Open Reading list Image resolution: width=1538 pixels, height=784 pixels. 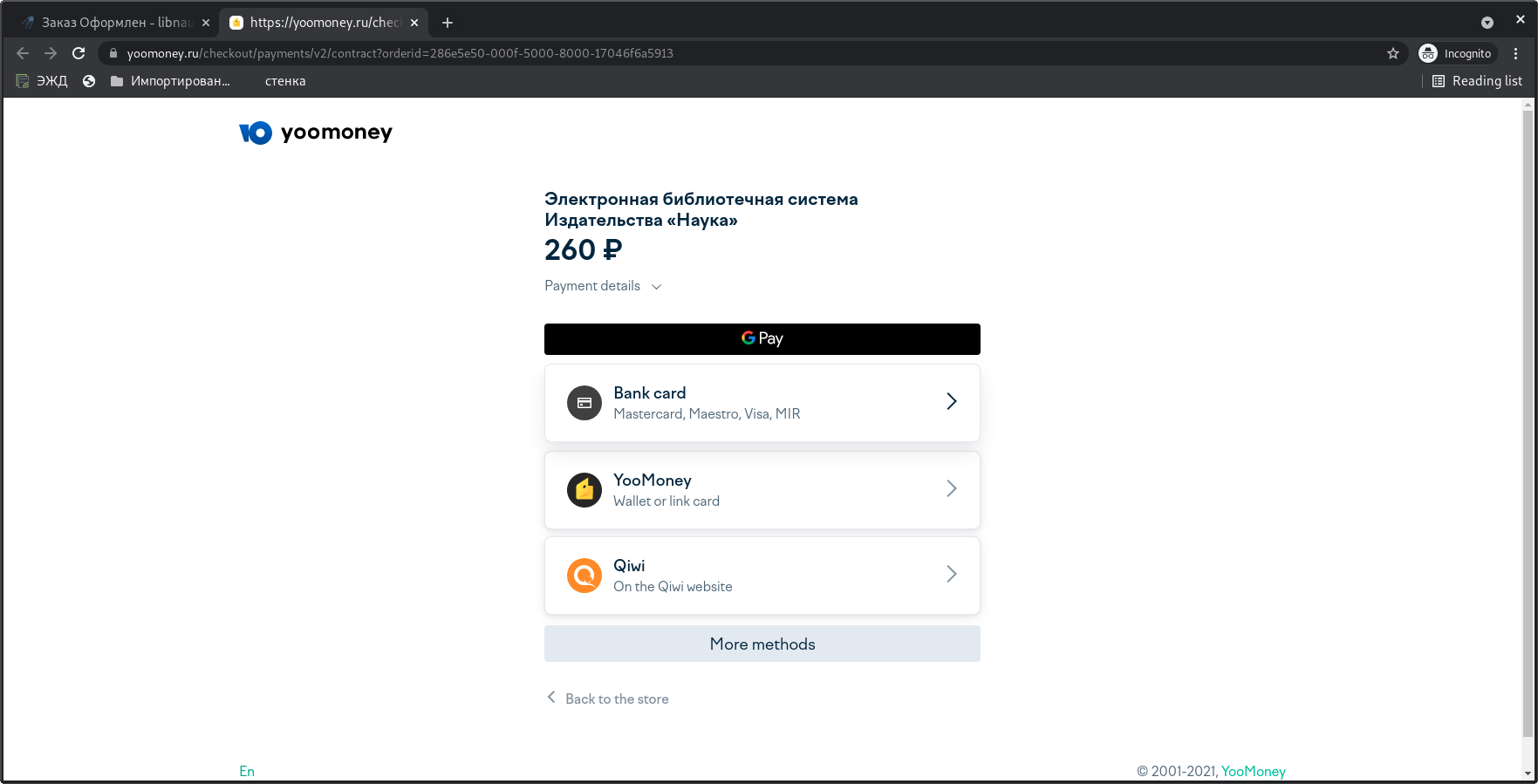1477,81
